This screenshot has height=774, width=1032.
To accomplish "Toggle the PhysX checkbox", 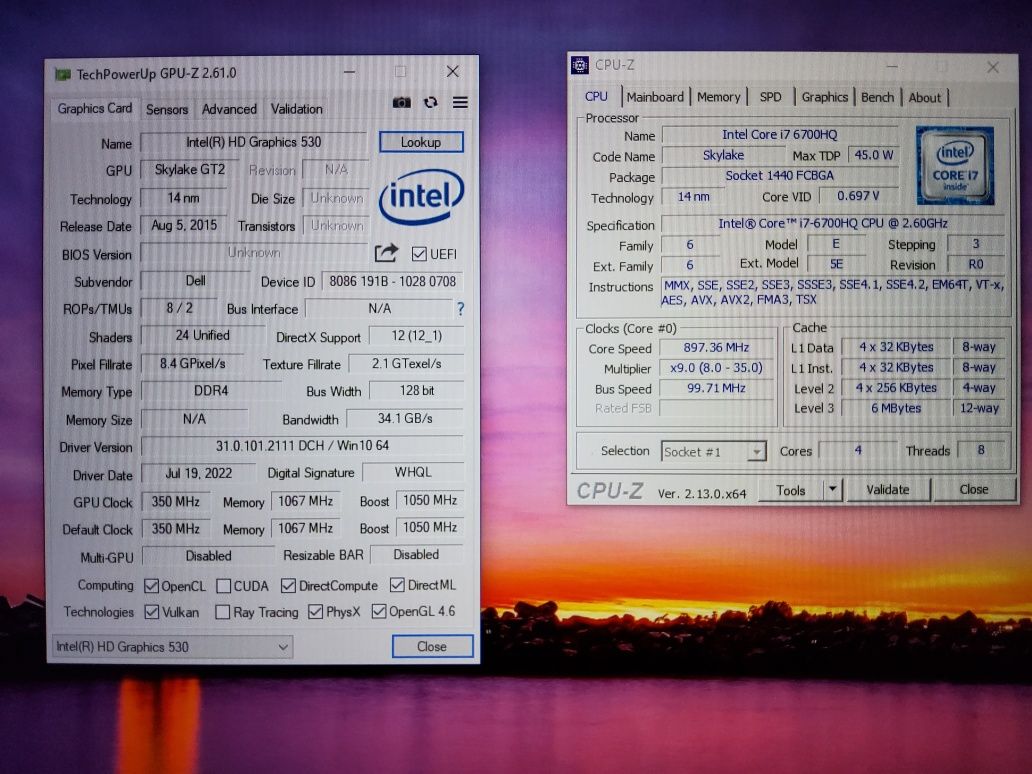I will pyautogui.click(x=315, y=611).
